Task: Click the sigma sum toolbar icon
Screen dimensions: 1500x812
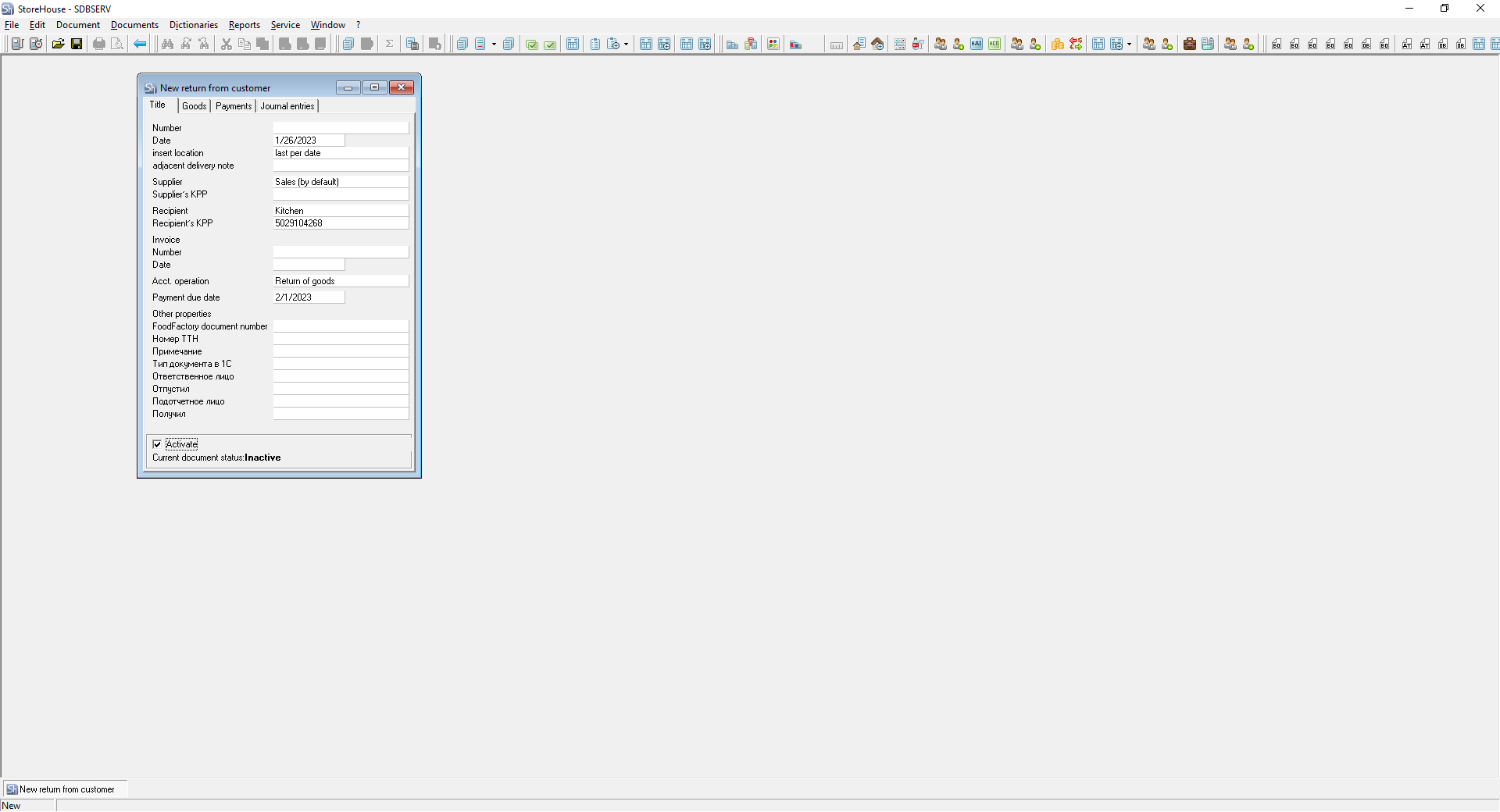Action: point(389,44)
